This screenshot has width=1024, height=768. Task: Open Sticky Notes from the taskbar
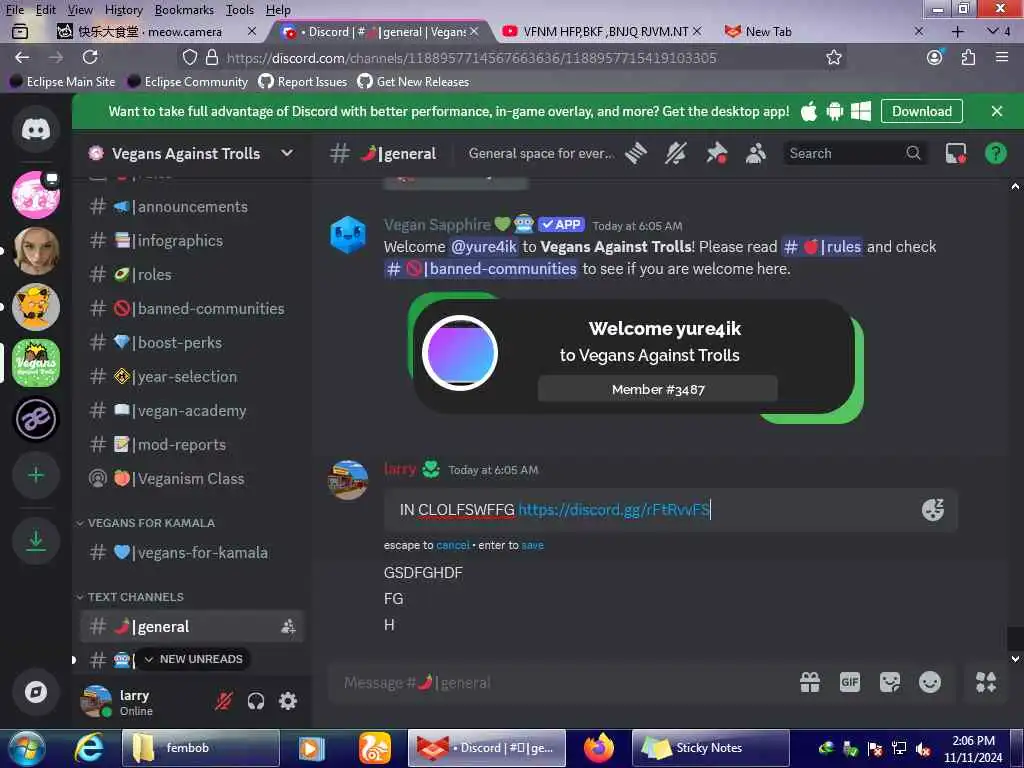(x=710, y=748)
